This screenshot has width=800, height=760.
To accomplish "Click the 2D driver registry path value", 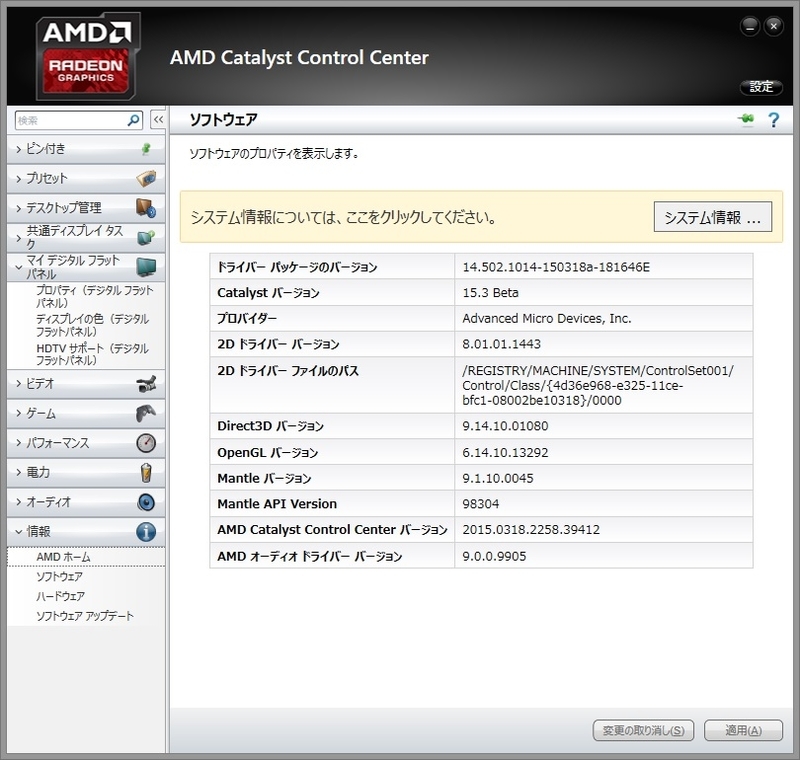I will [x=598, y=386].
